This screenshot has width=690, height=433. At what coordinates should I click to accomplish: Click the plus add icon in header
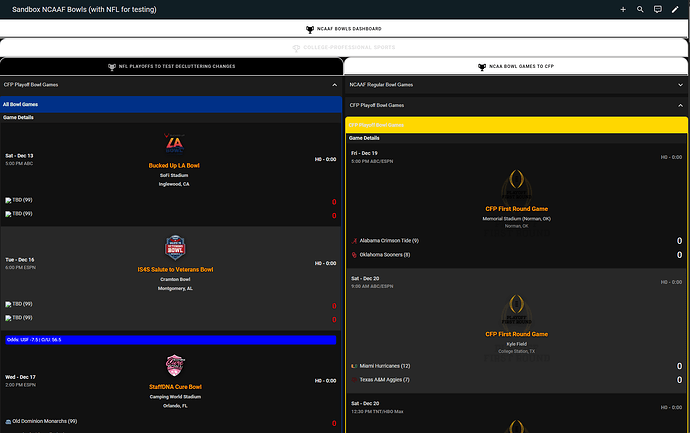[x=623, y=9]
